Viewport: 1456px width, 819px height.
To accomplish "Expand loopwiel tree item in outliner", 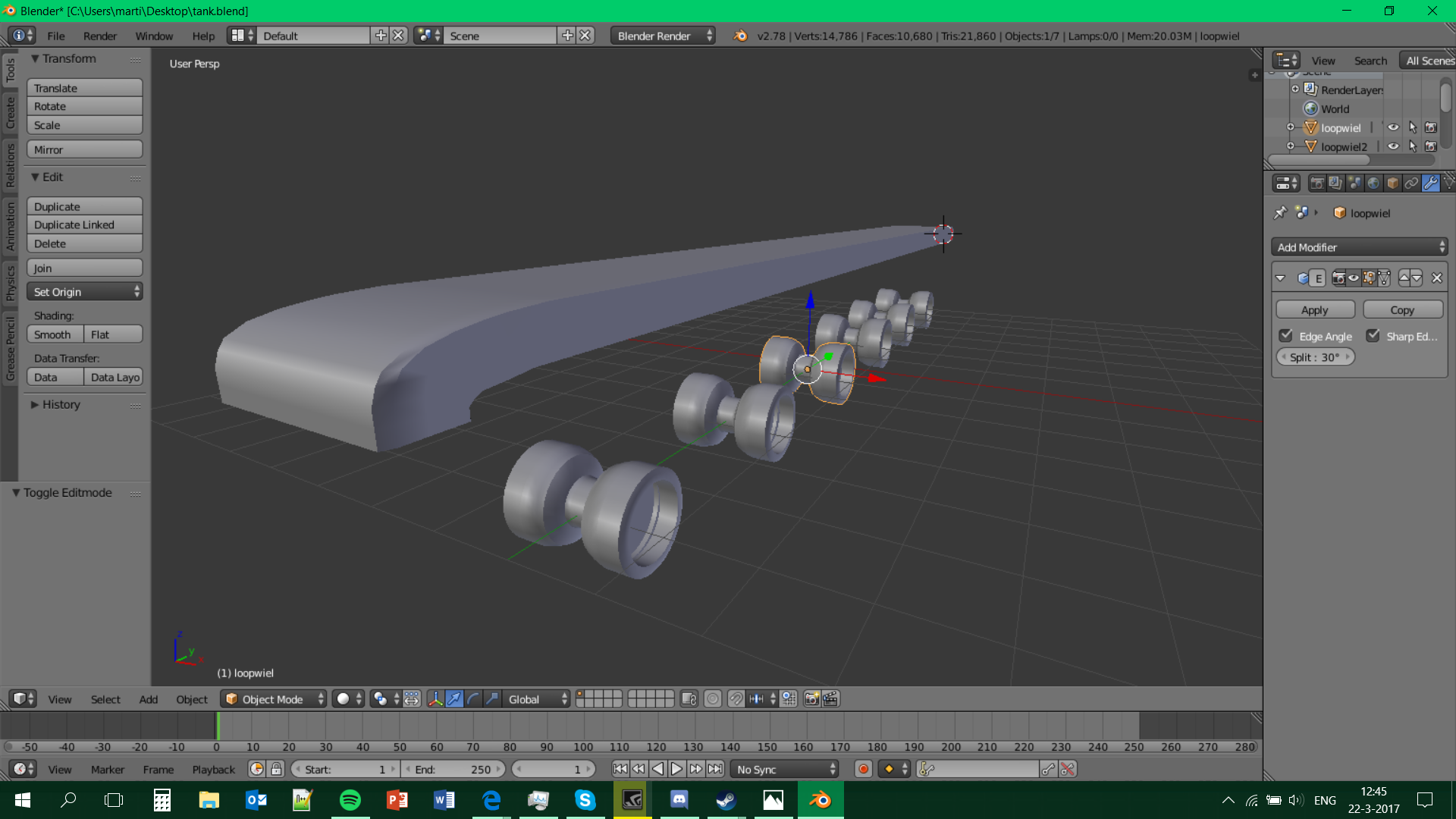I will pos(1291,127).
